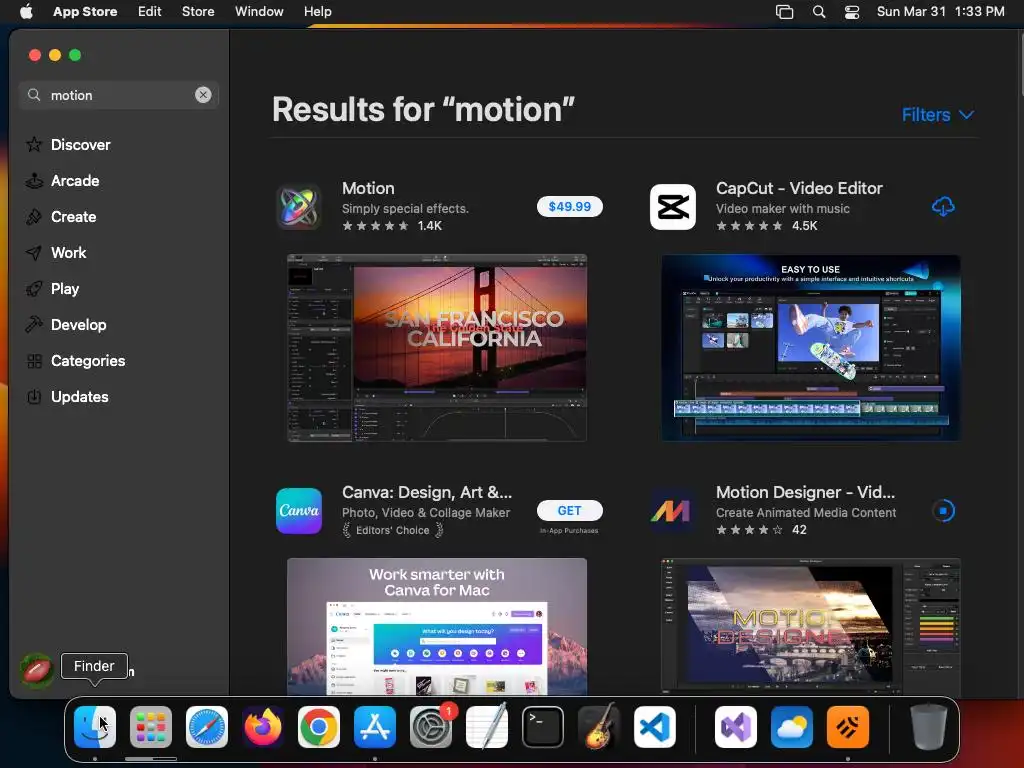The image size is (1024, 768).
Task: Click the App Store Dock icon
Action: click(375, 727)
